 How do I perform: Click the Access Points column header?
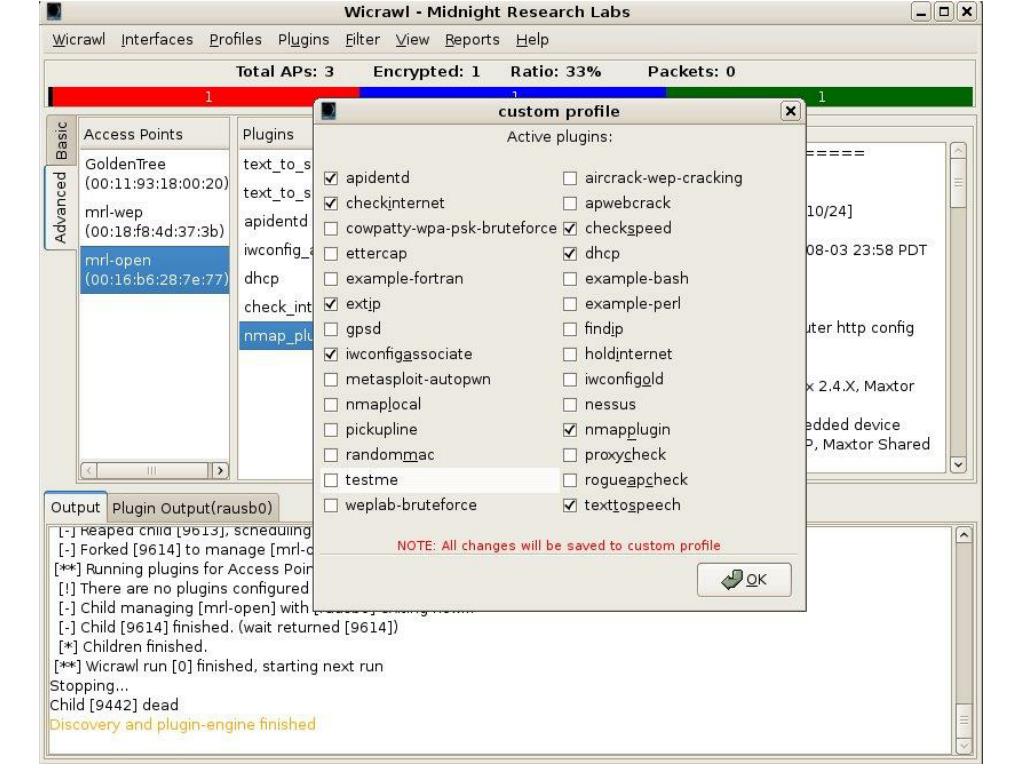pos(154,134)
